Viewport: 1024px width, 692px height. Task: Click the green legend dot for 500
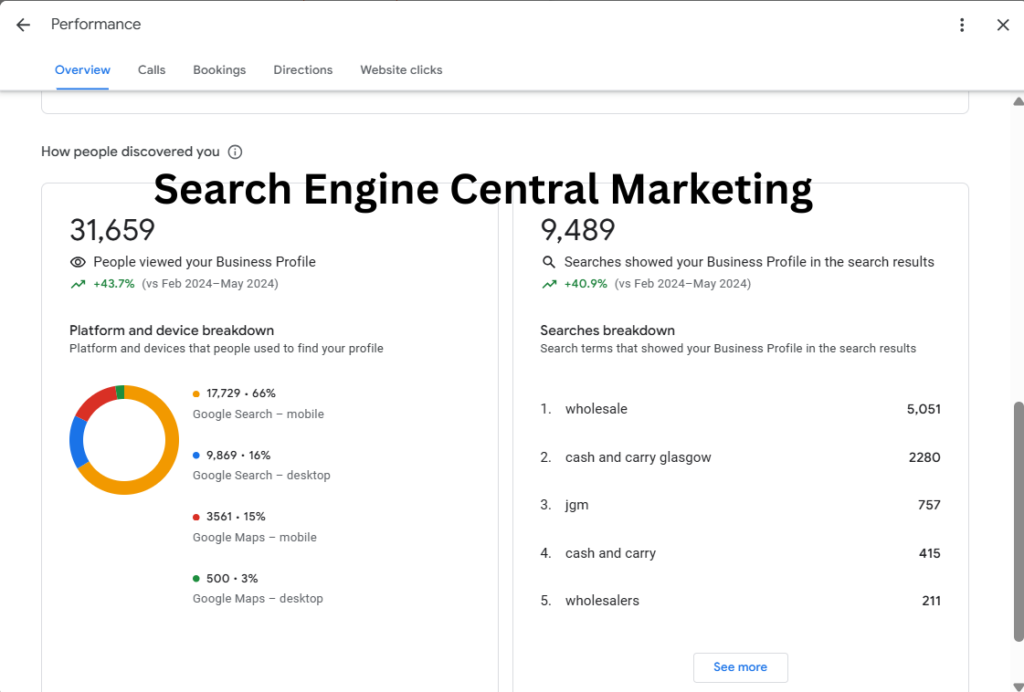point(196,578)
